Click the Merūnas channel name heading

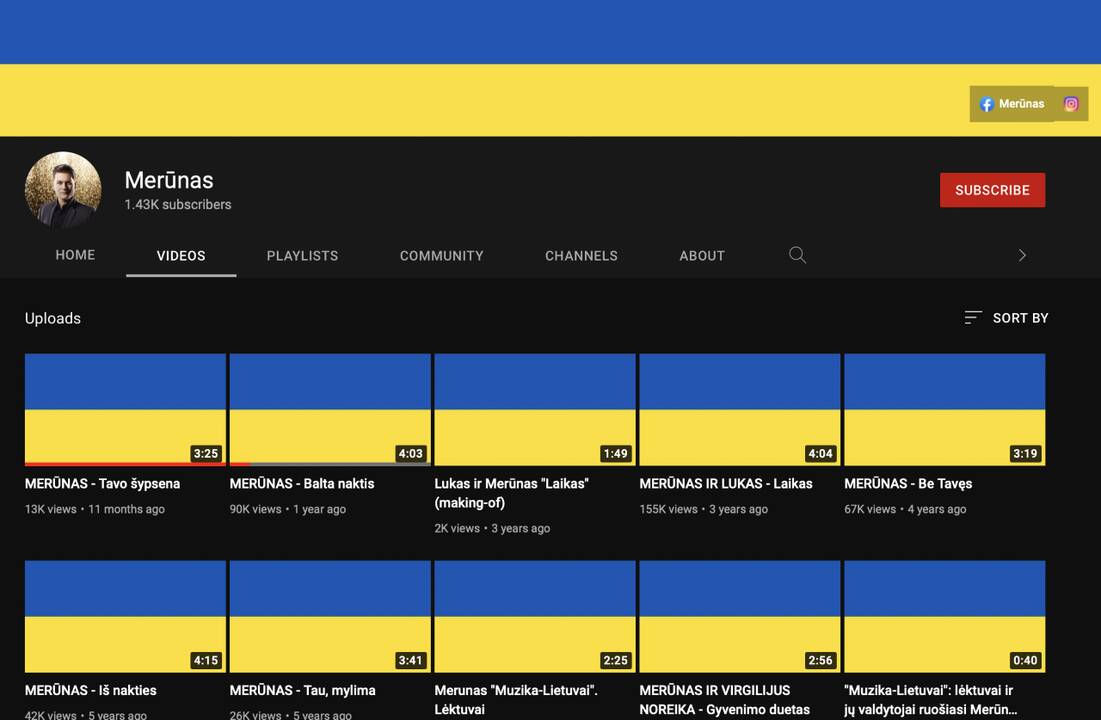[x=169, y=181]
